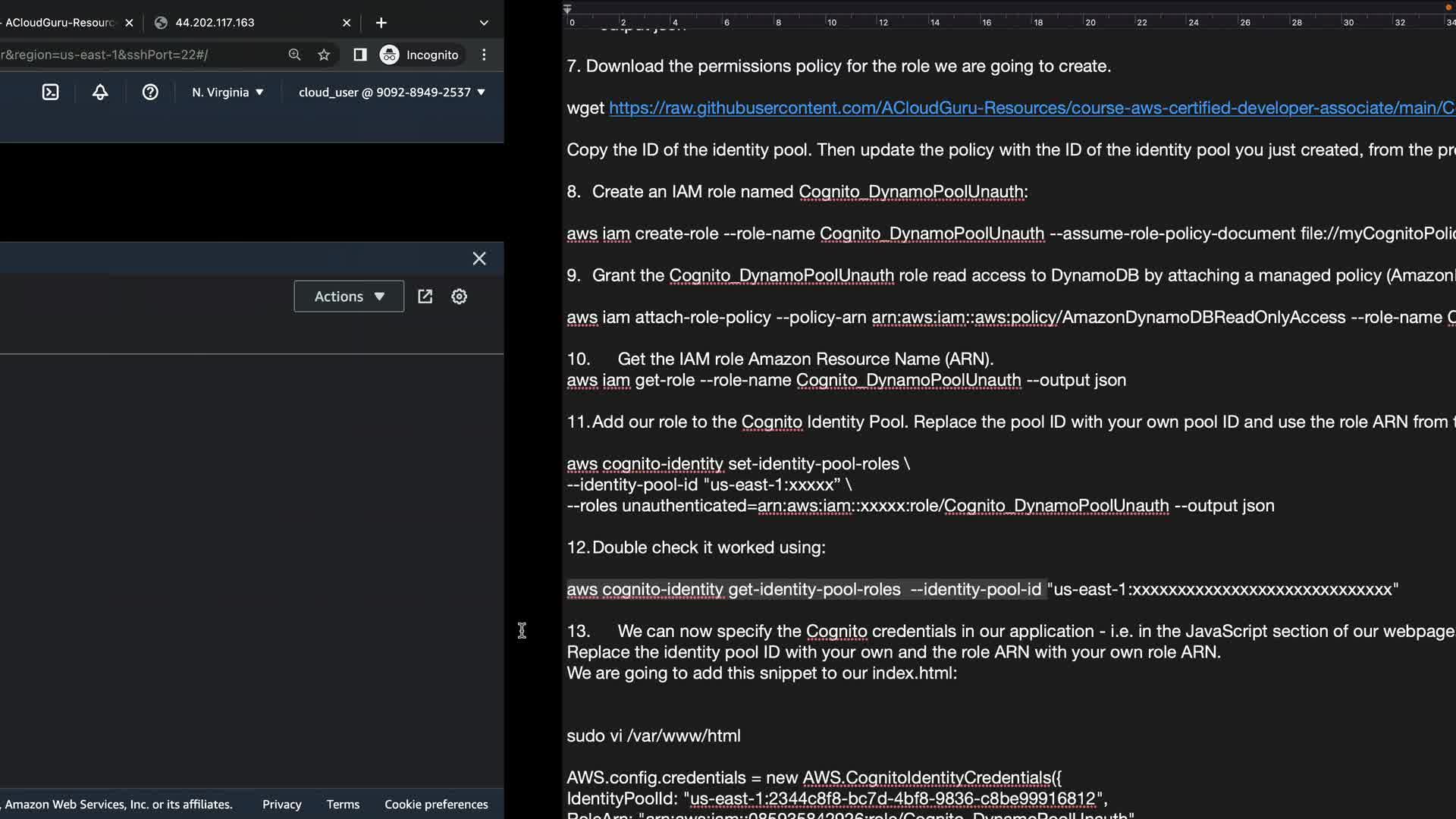
Task: Open the AWS notifications bell
Action: pos(100,93)
